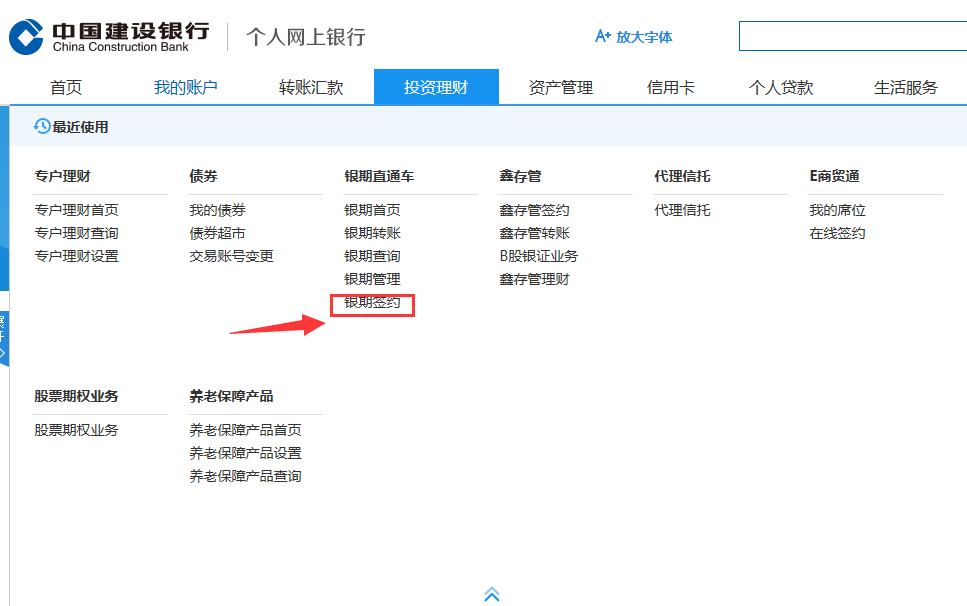Switch to 我的账户 tab
This screenshot has height=606, width=967.
pyautogui.click(x=185, y=88)
